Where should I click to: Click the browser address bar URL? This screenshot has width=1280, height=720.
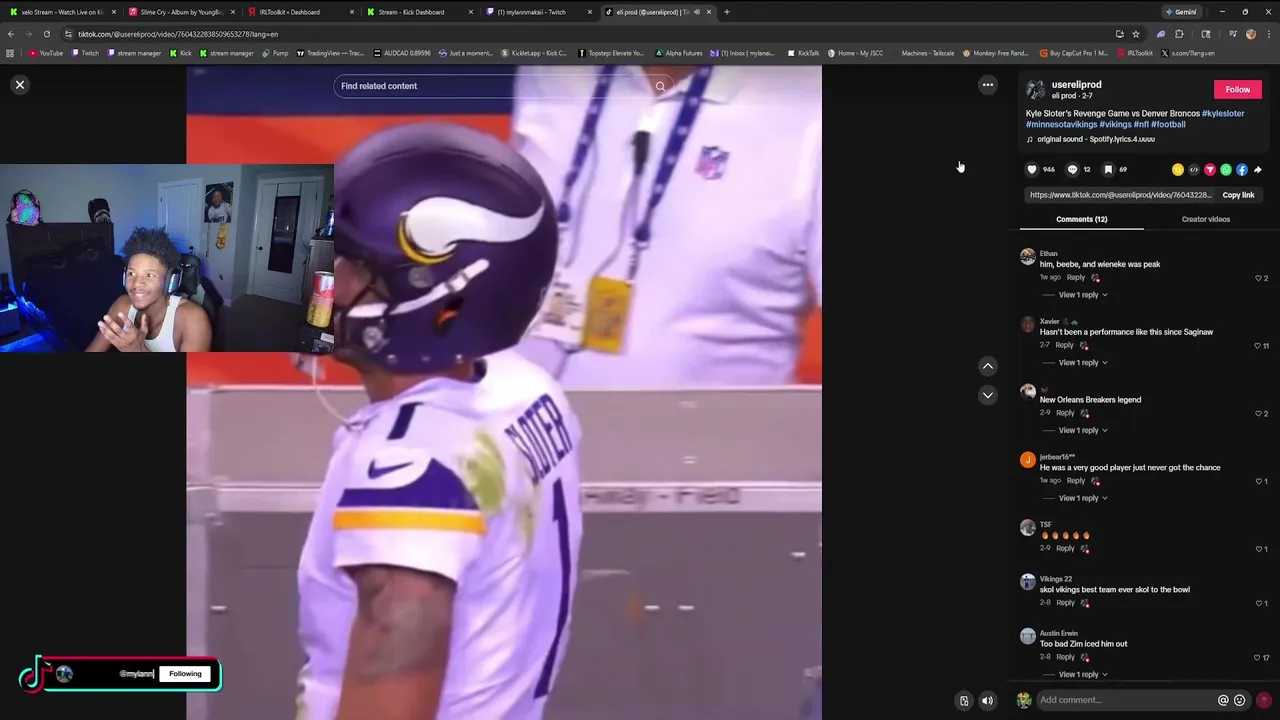coord(178,34)
